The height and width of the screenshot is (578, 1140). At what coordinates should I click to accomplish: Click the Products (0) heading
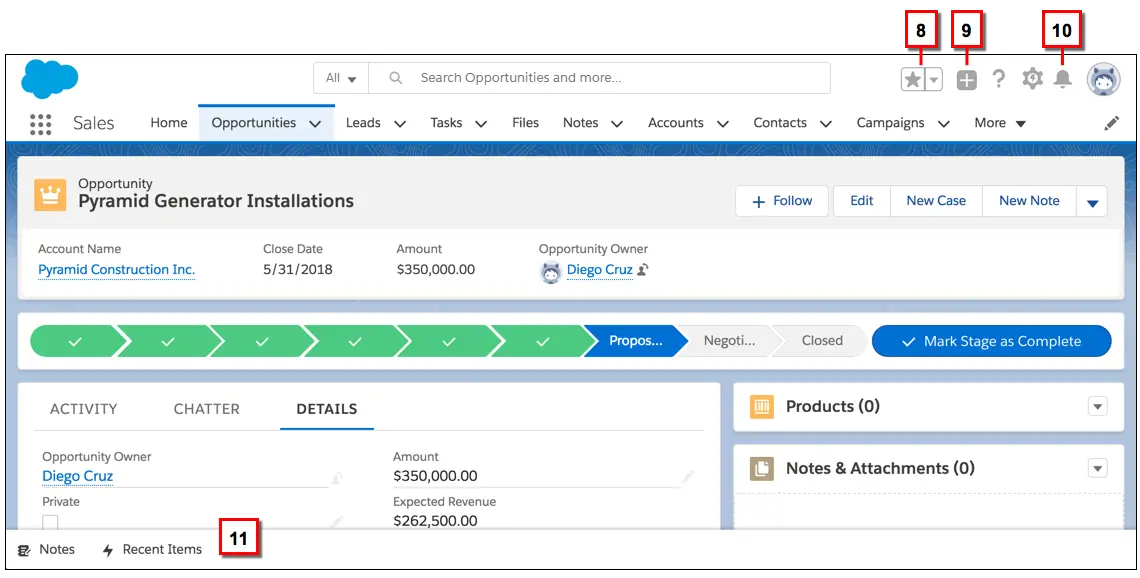point(832,406)
